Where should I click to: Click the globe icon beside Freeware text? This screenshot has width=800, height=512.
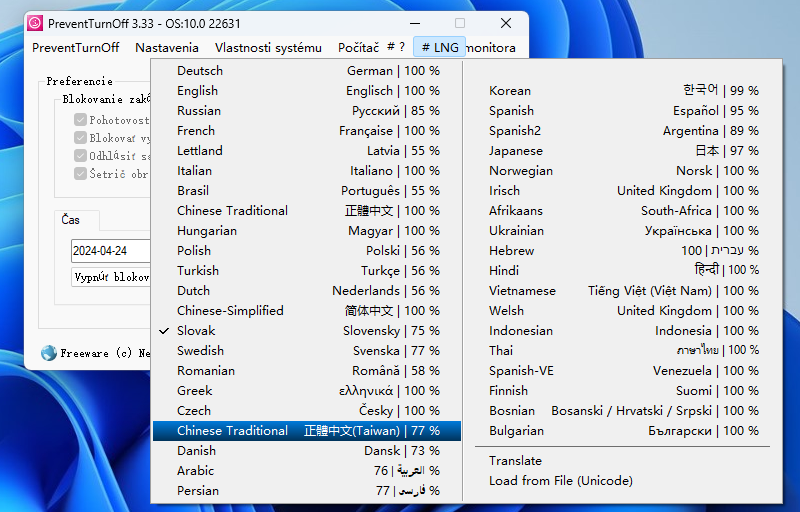pyautogui.click(x=48, y=353)
